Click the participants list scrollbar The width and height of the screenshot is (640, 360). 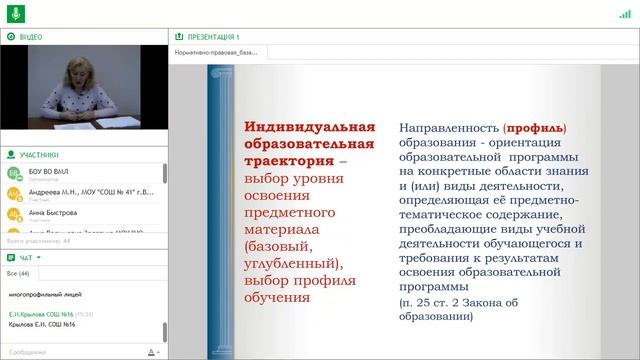[165, 173]
